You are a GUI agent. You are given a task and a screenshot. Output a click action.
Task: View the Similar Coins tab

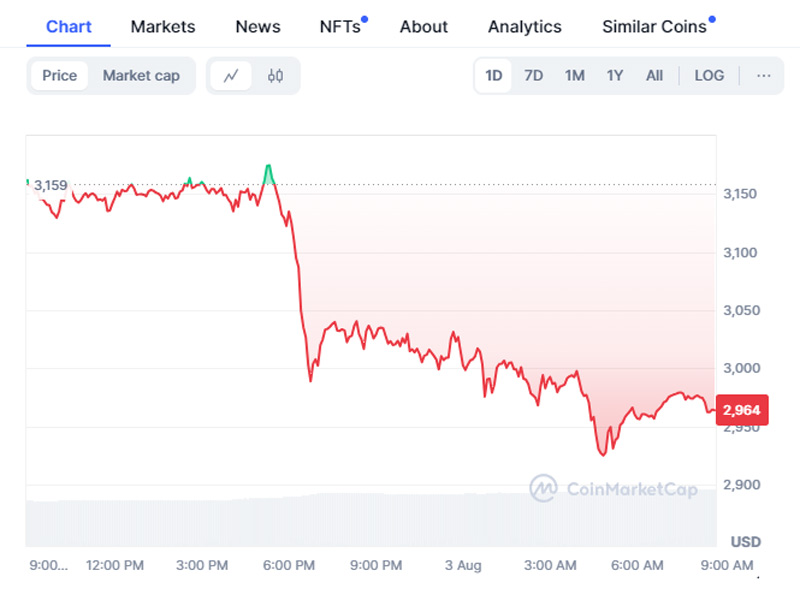pyautogui.click(x=654, y=27)
